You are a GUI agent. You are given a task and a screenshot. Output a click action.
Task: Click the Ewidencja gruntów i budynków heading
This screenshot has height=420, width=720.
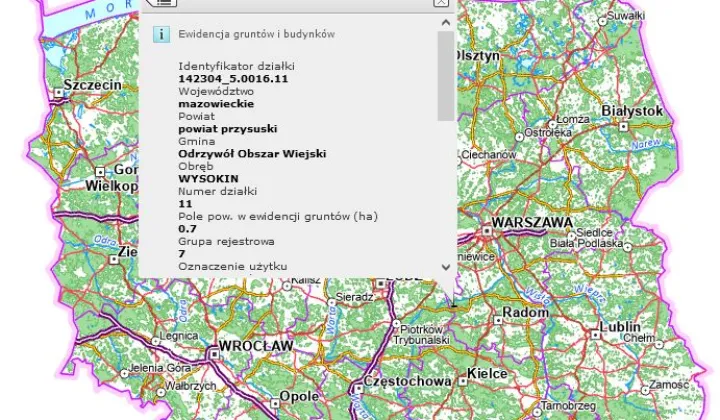pyautogui.click(x=257, y=34)
